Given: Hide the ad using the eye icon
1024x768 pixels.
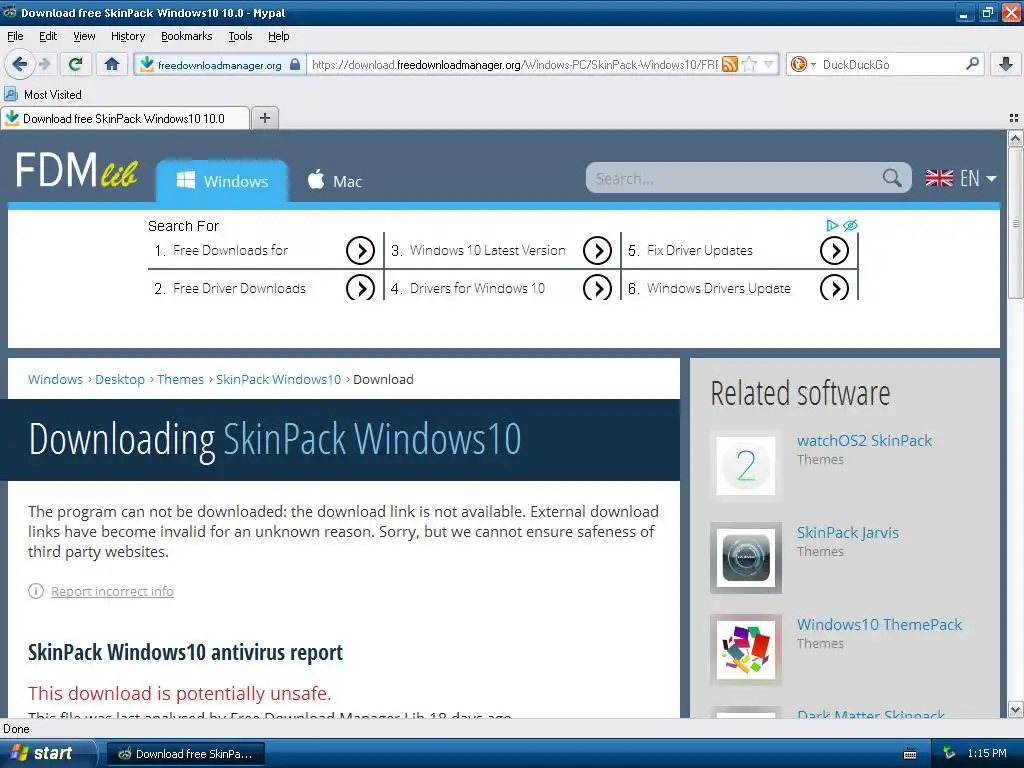Looking at the screenshot, I should 850,225.
